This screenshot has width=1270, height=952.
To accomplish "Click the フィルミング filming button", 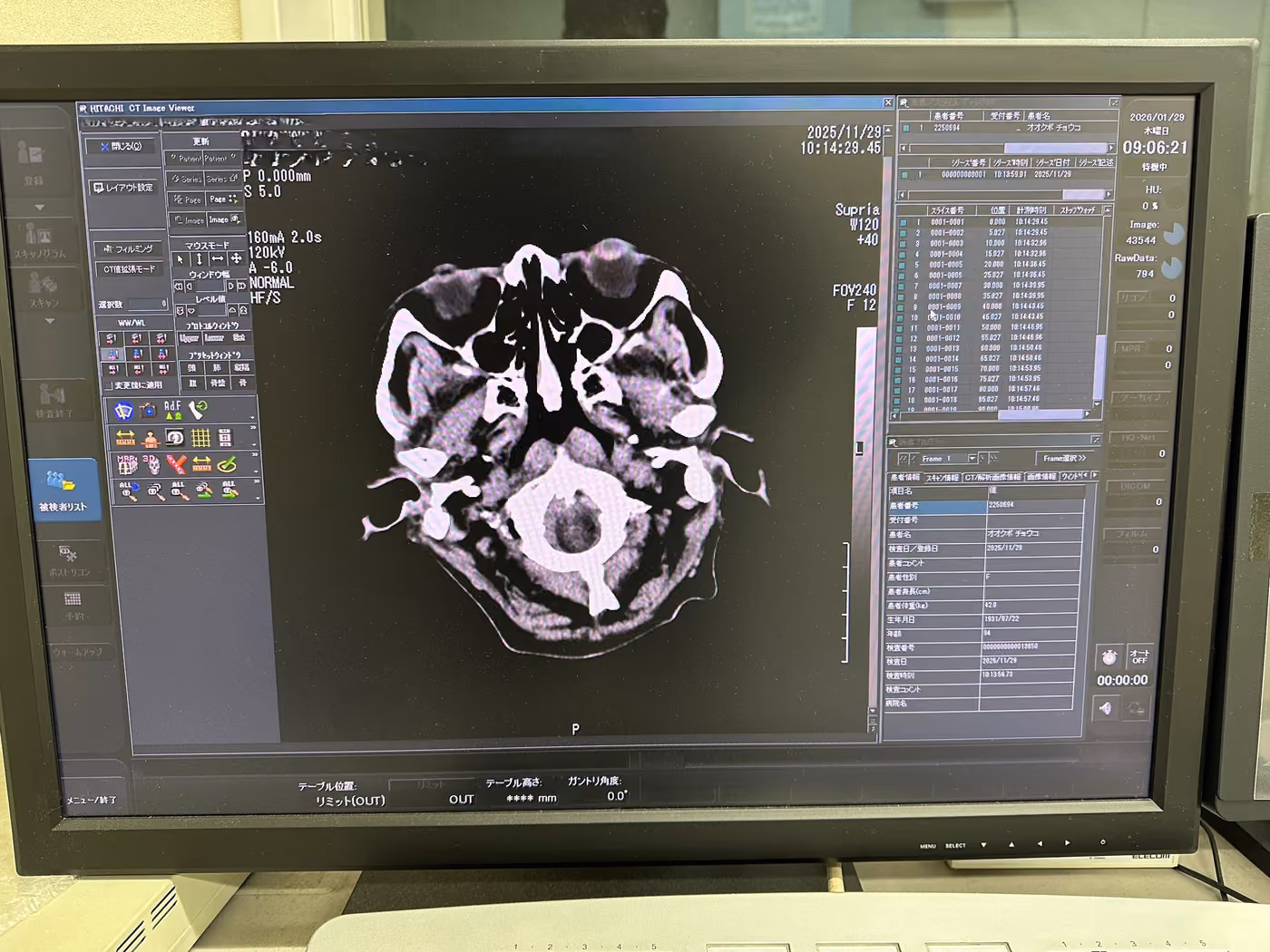I will (128, 248).
